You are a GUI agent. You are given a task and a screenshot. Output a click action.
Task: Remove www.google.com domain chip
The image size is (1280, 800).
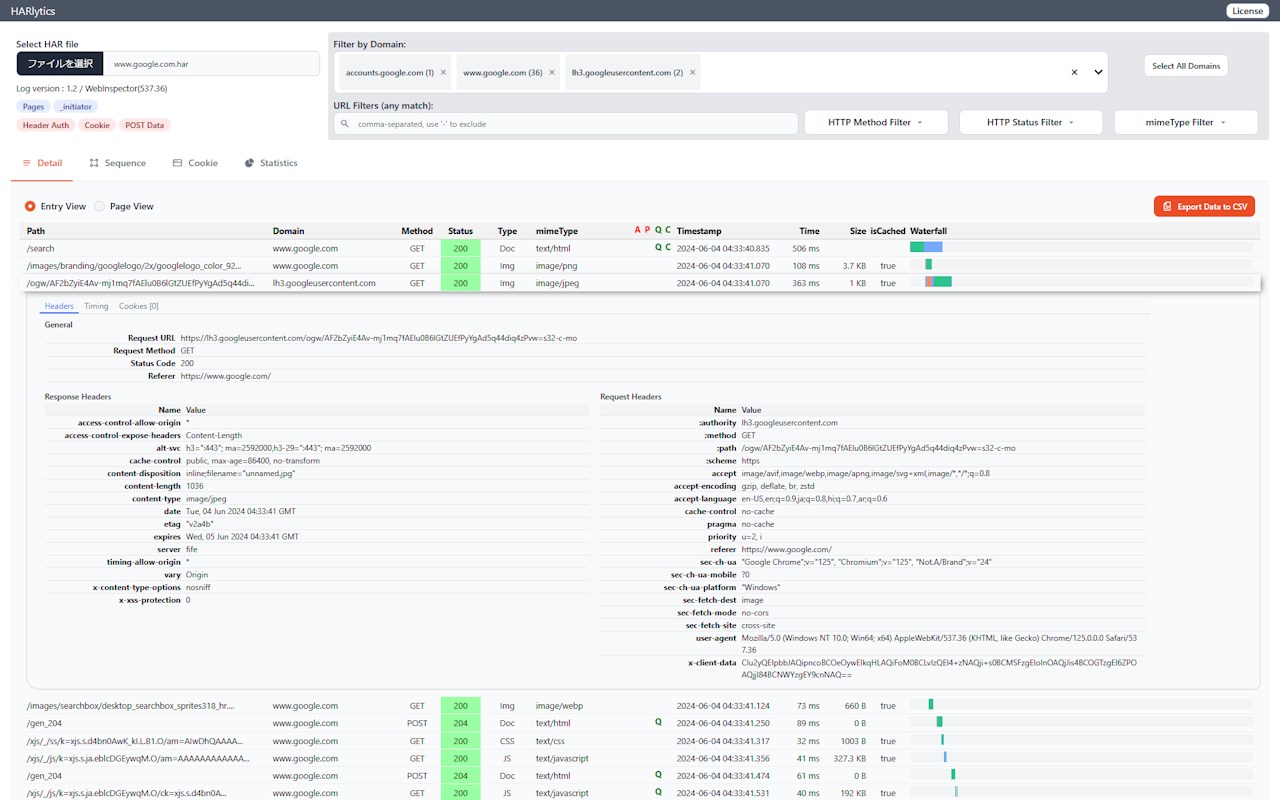(551, 72)
